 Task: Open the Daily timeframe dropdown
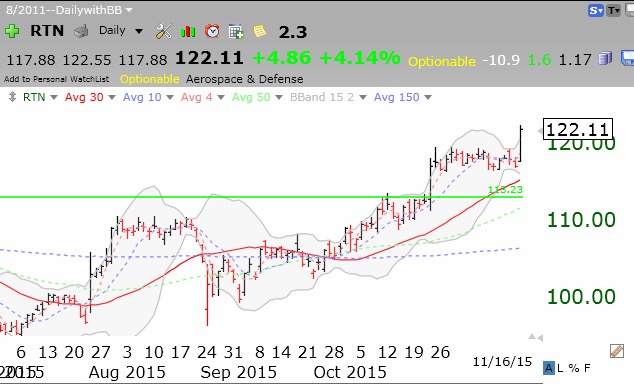[x=121, y=31]
